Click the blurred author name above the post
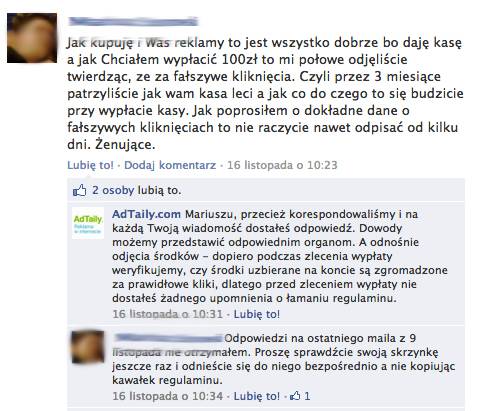 [133, 21]
